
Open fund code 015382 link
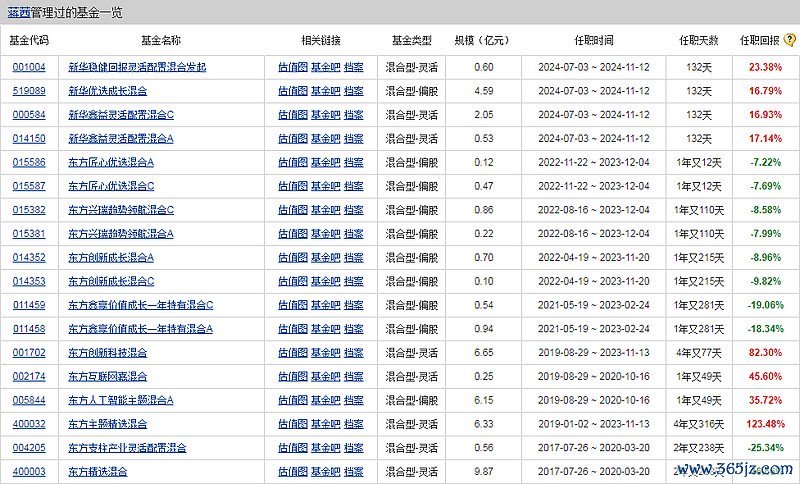29,210
